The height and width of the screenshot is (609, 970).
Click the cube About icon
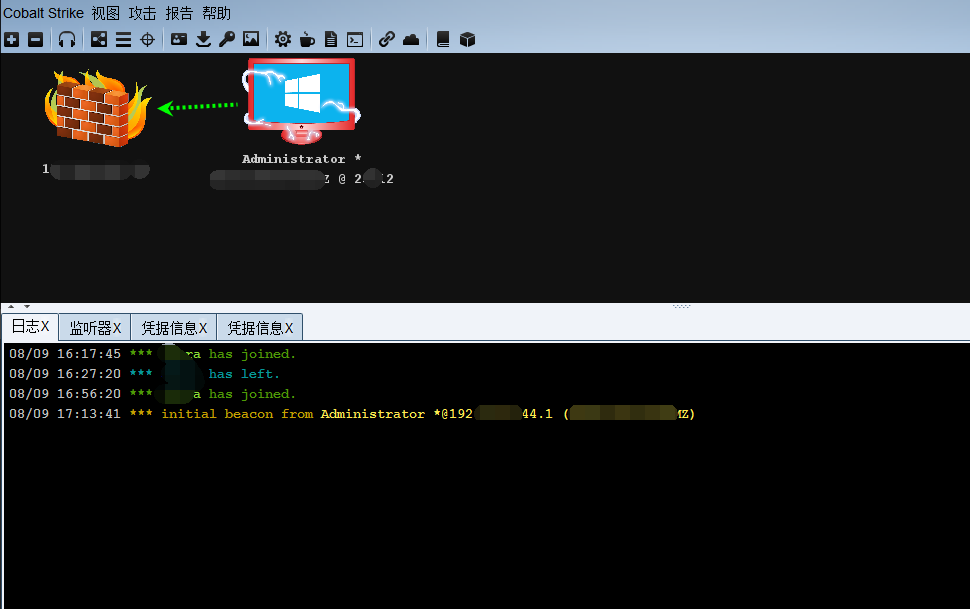pos(468,40)
